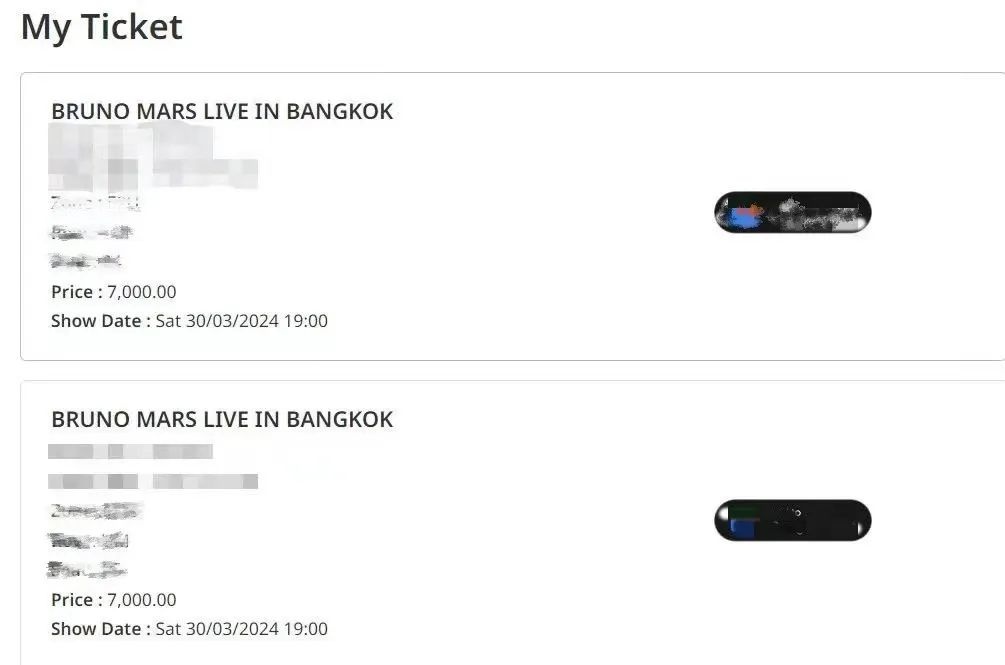Screen dimensions: 1005x665
Task: Click the pixelated block under the top ticket's title
Action: [150, 160]
